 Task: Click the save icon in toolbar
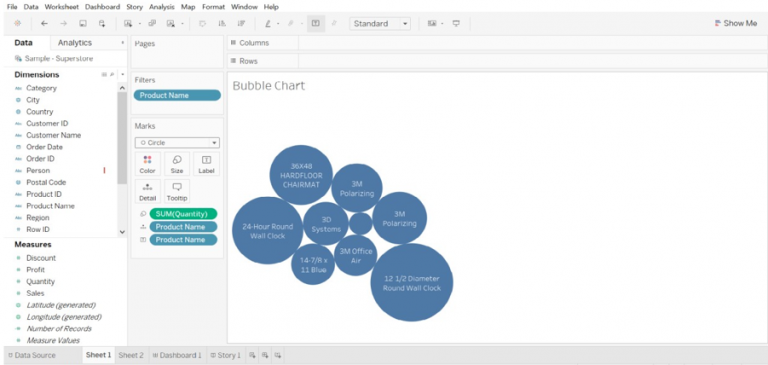(83, 24)
